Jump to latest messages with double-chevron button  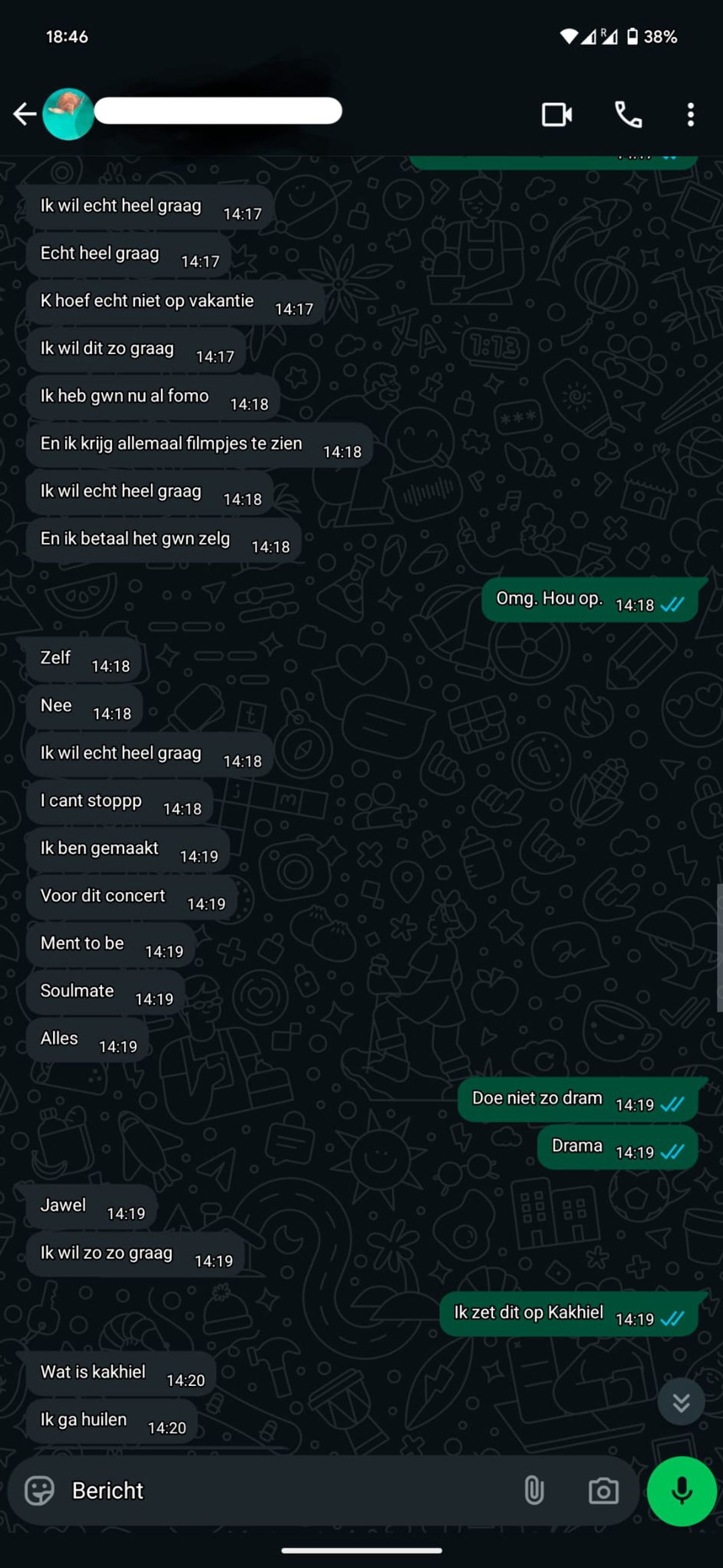pyautogui.click(x=681, y=1402)
